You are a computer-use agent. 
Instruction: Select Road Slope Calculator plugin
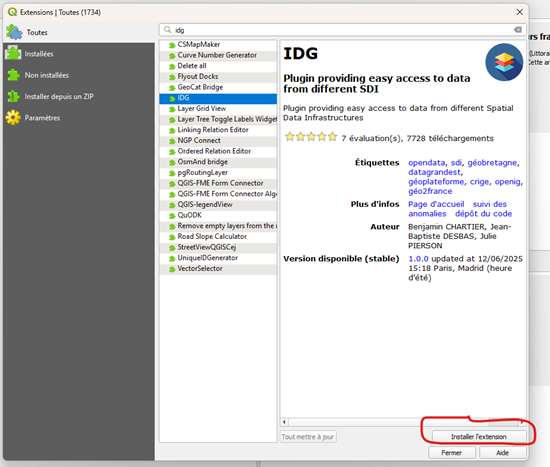tap(218, 236)
